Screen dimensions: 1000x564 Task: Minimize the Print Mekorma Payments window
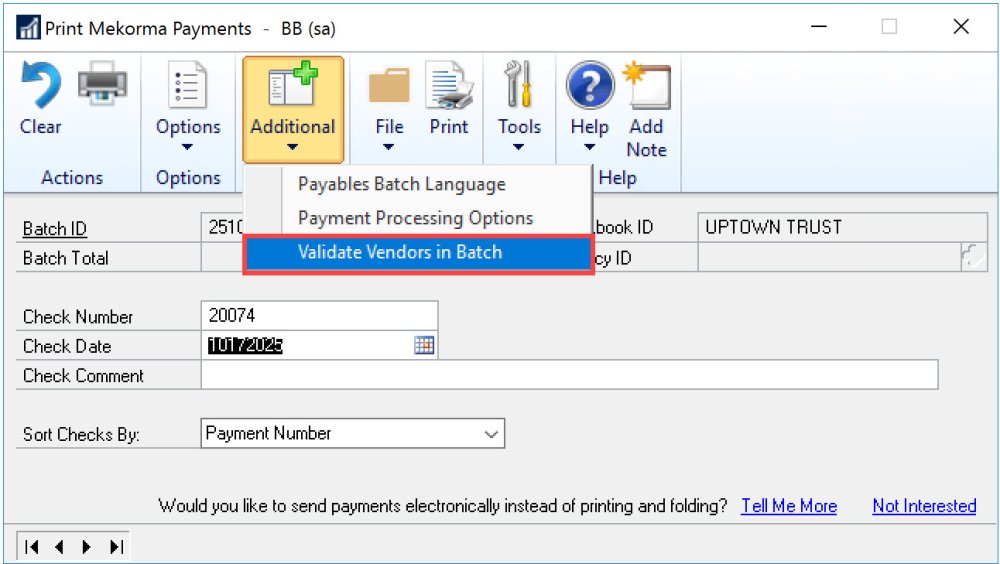point(819,27)
